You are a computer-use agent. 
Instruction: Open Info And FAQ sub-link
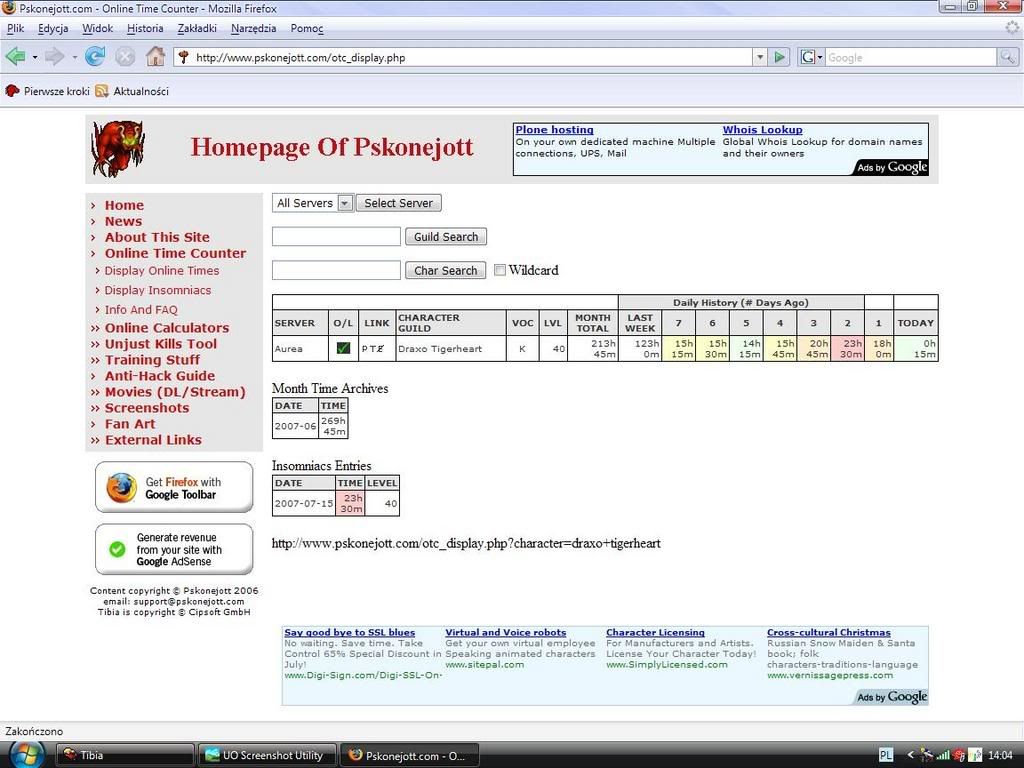click(x=141, y=310)
